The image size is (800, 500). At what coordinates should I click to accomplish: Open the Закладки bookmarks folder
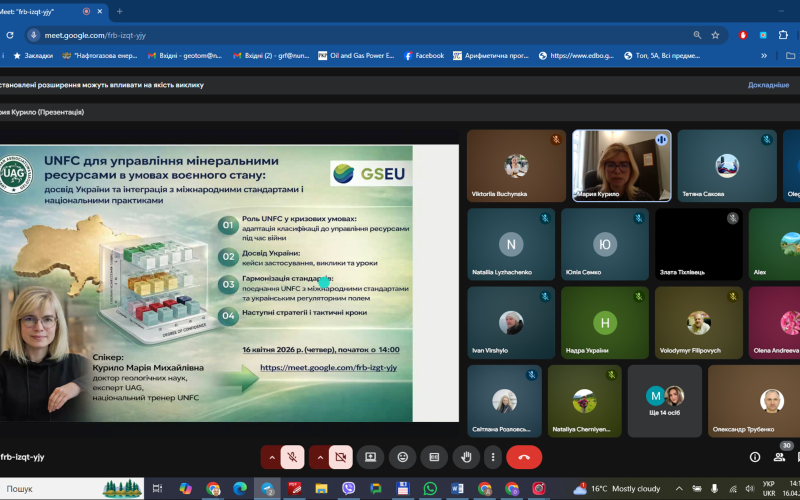pos(33,56)
